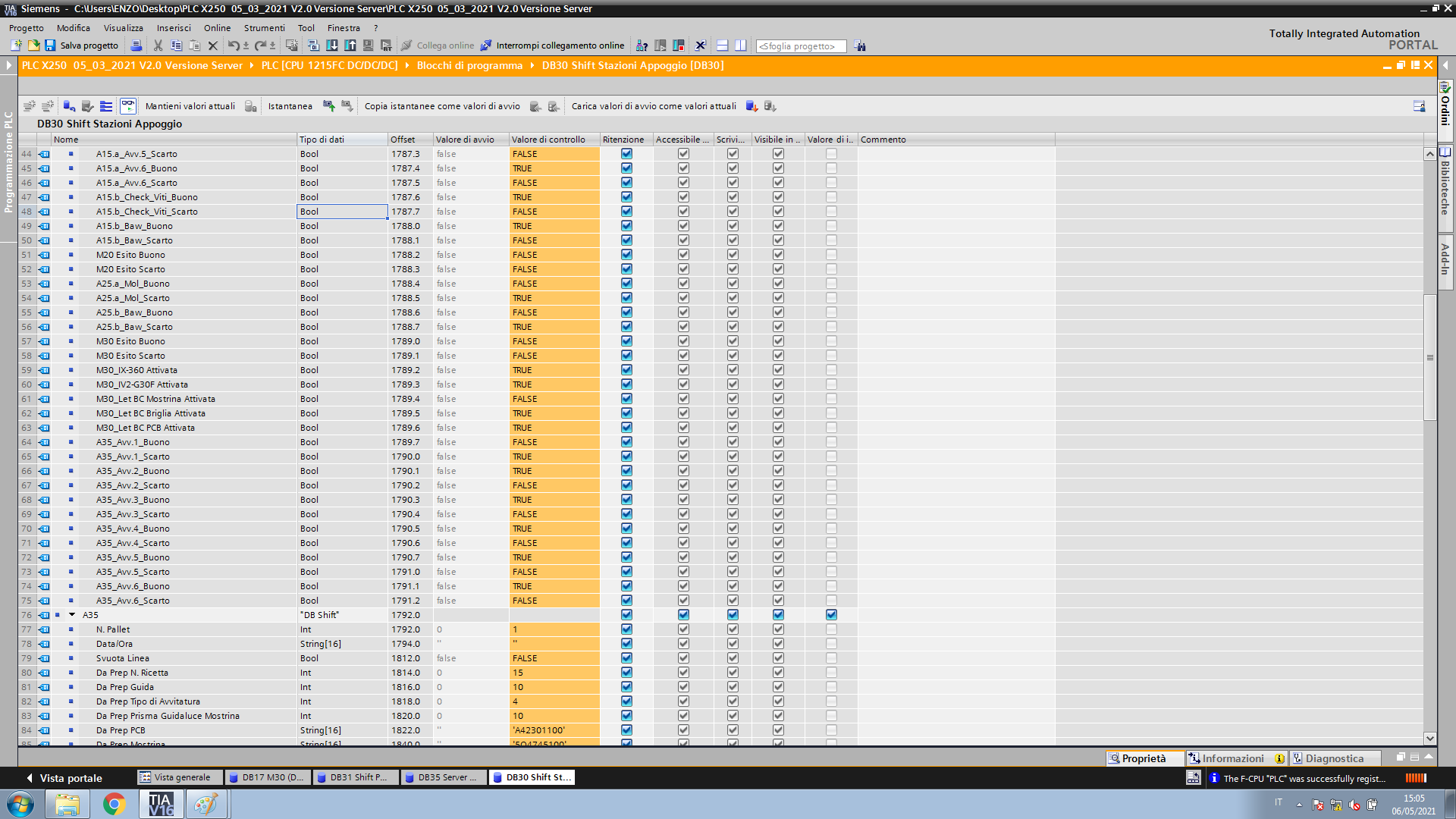The height and width of the screenshot is (819, 1456).
Task: Click Vista portale link
Action: (x=64, y=778)
